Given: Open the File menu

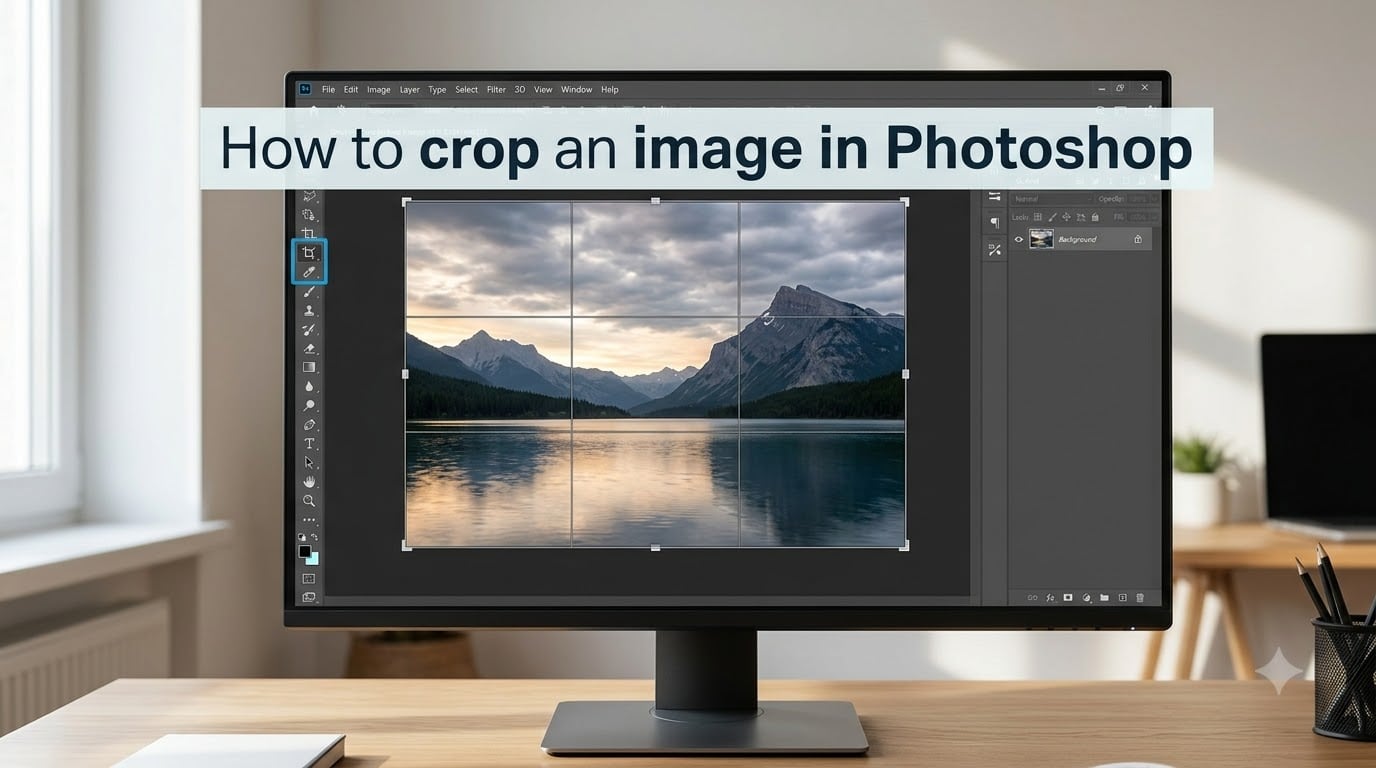Looking at the screenshot, I should tap(328, 90).
